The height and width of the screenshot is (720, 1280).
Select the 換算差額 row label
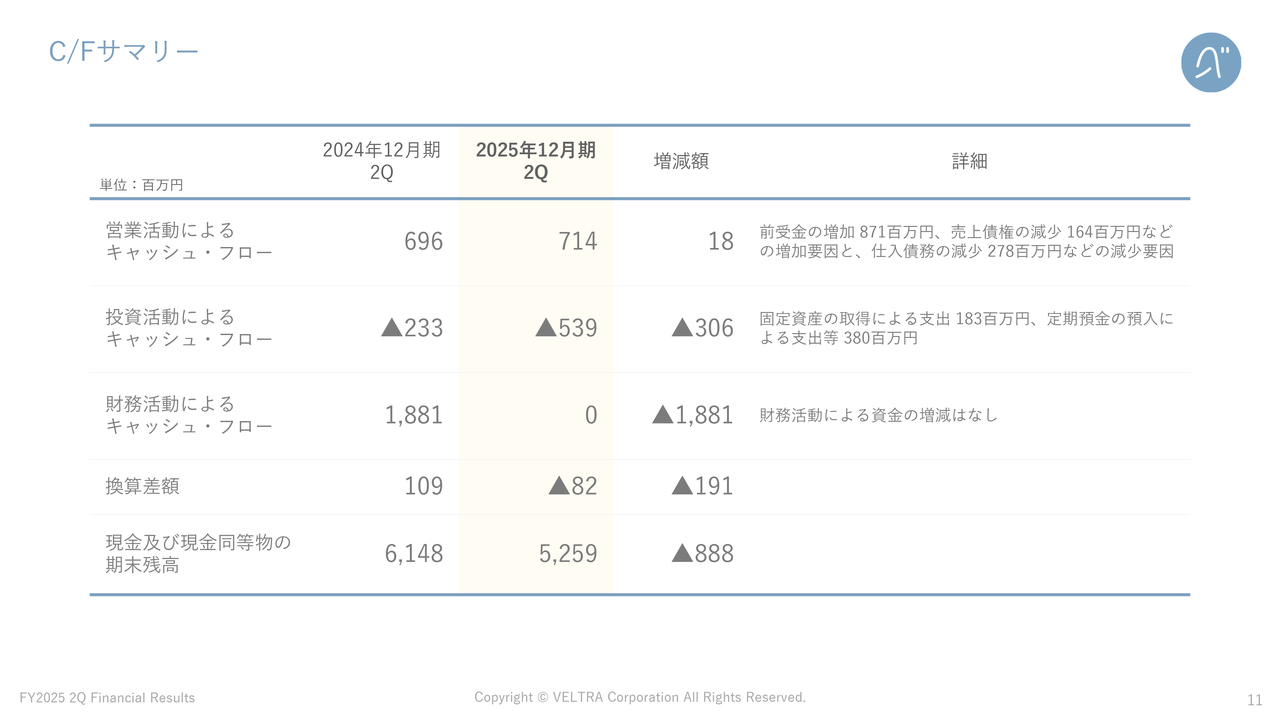(143, 486)
